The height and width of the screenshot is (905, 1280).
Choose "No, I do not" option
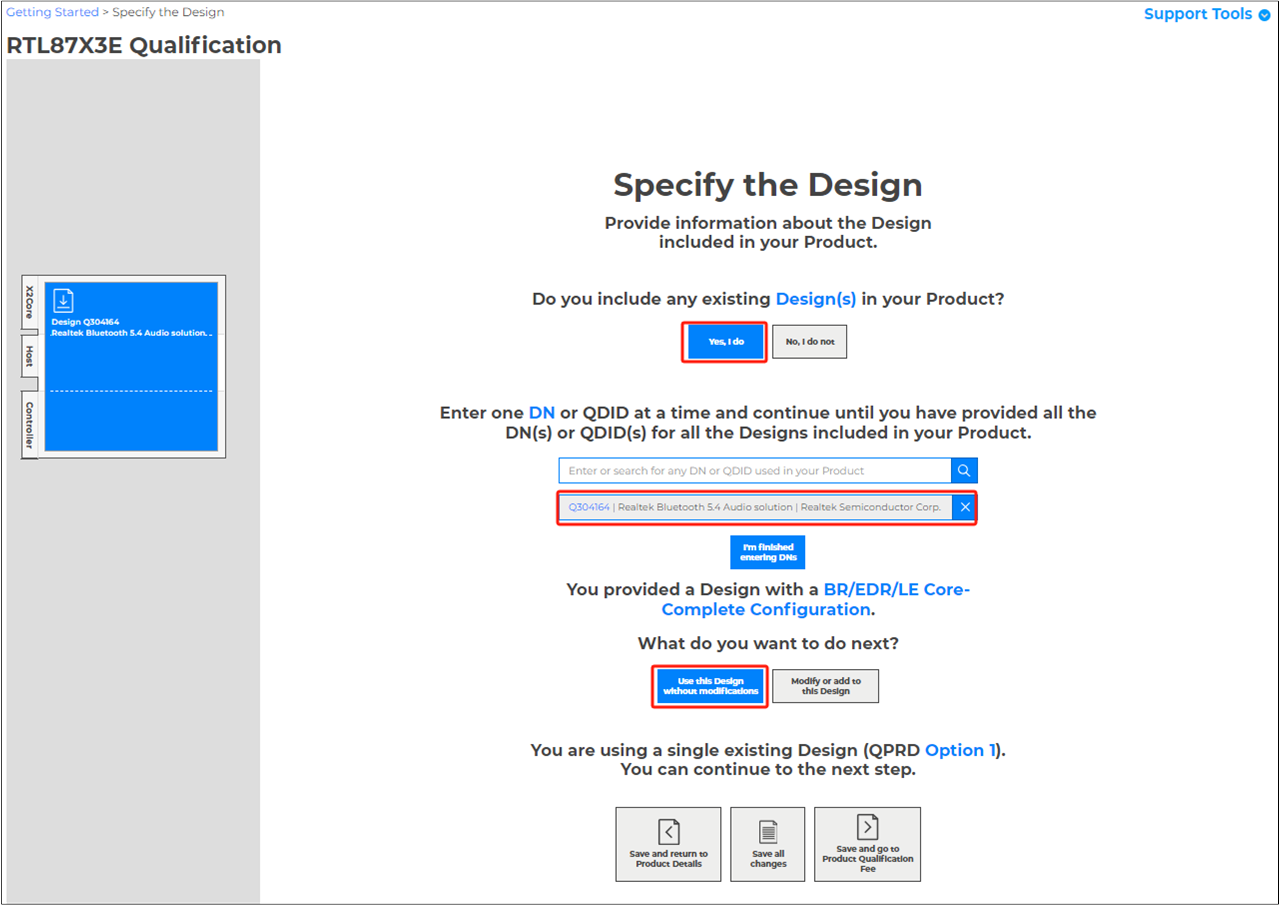tap(809, 342)
